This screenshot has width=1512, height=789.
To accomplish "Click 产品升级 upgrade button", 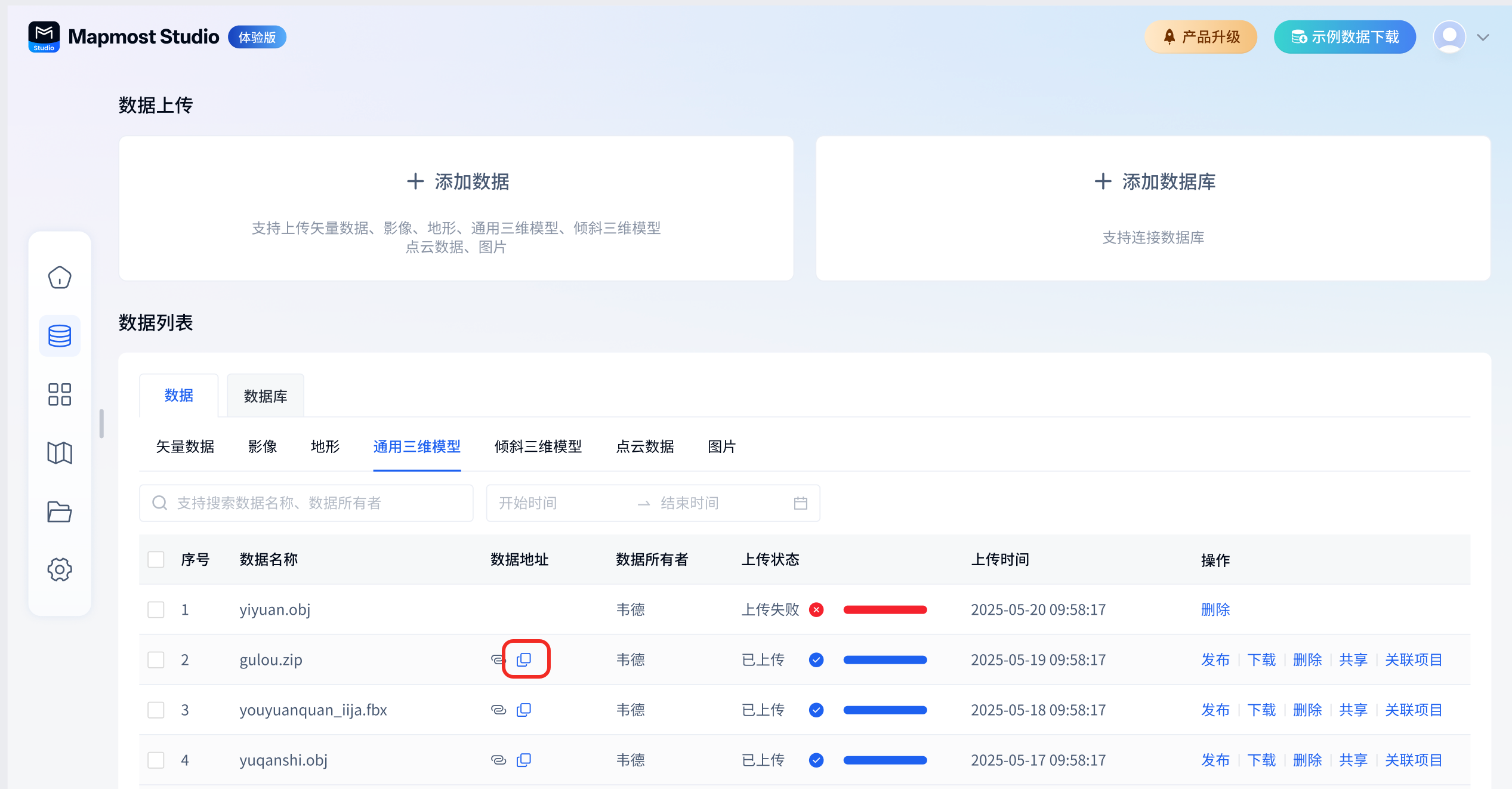I will coord(1201,37).
